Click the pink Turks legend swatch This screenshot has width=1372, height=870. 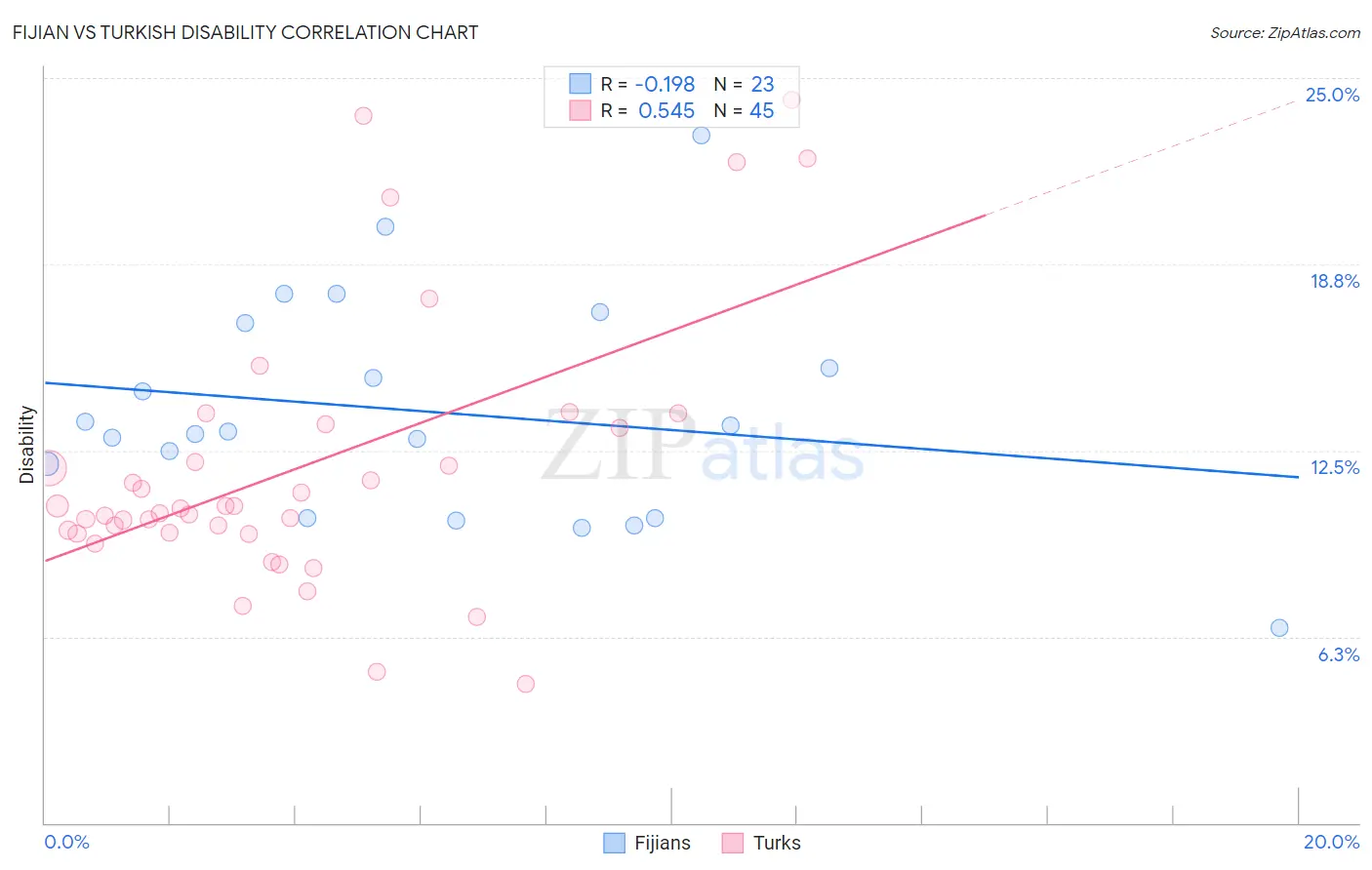(733, 843)
